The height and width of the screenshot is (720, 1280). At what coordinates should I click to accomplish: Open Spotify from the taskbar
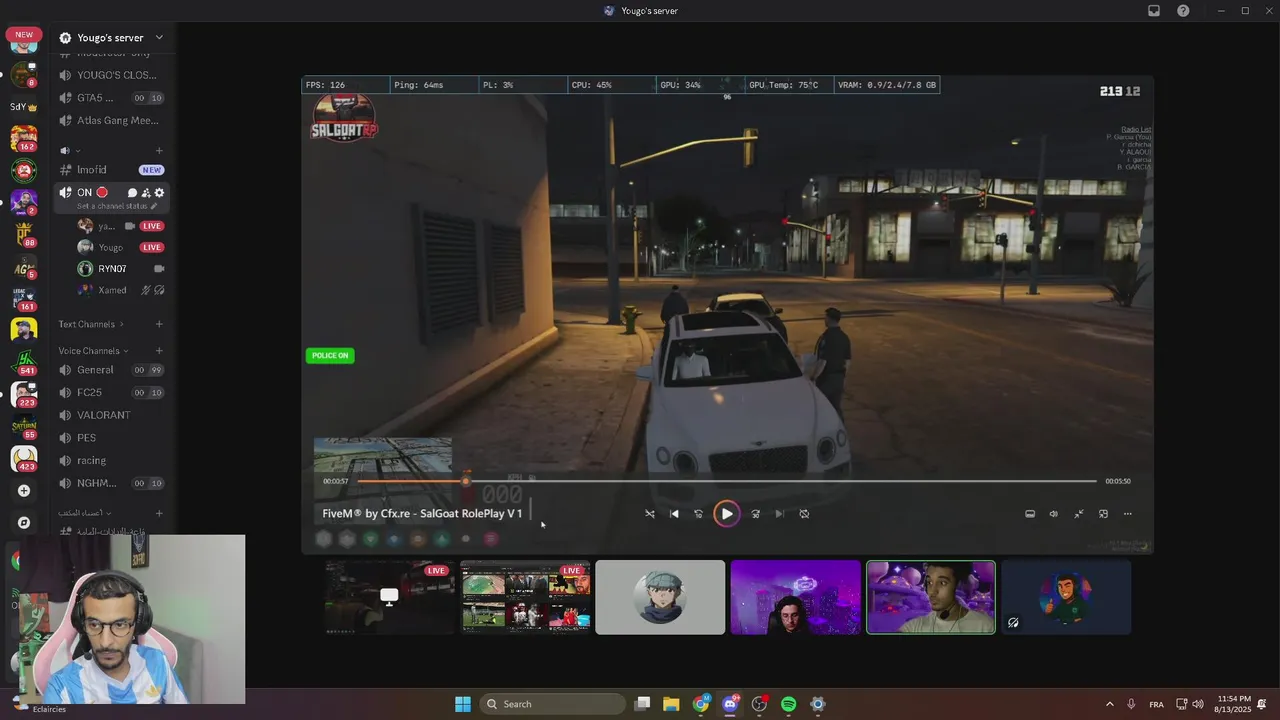788,704
